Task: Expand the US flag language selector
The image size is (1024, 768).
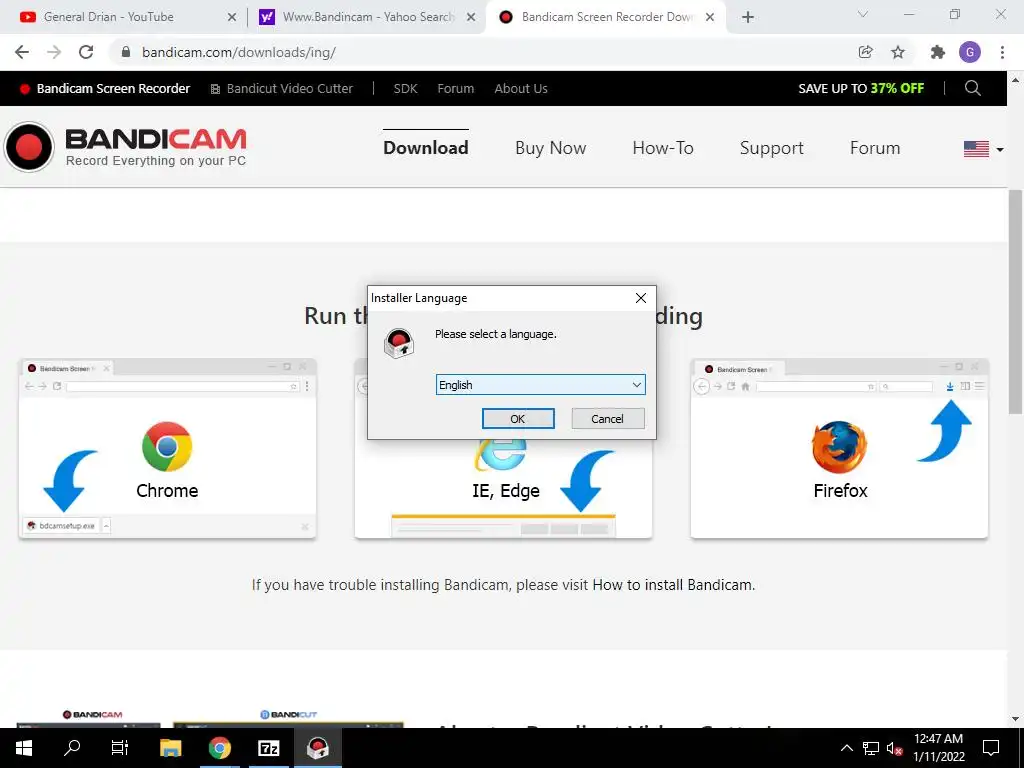Action: coord(983,149)
